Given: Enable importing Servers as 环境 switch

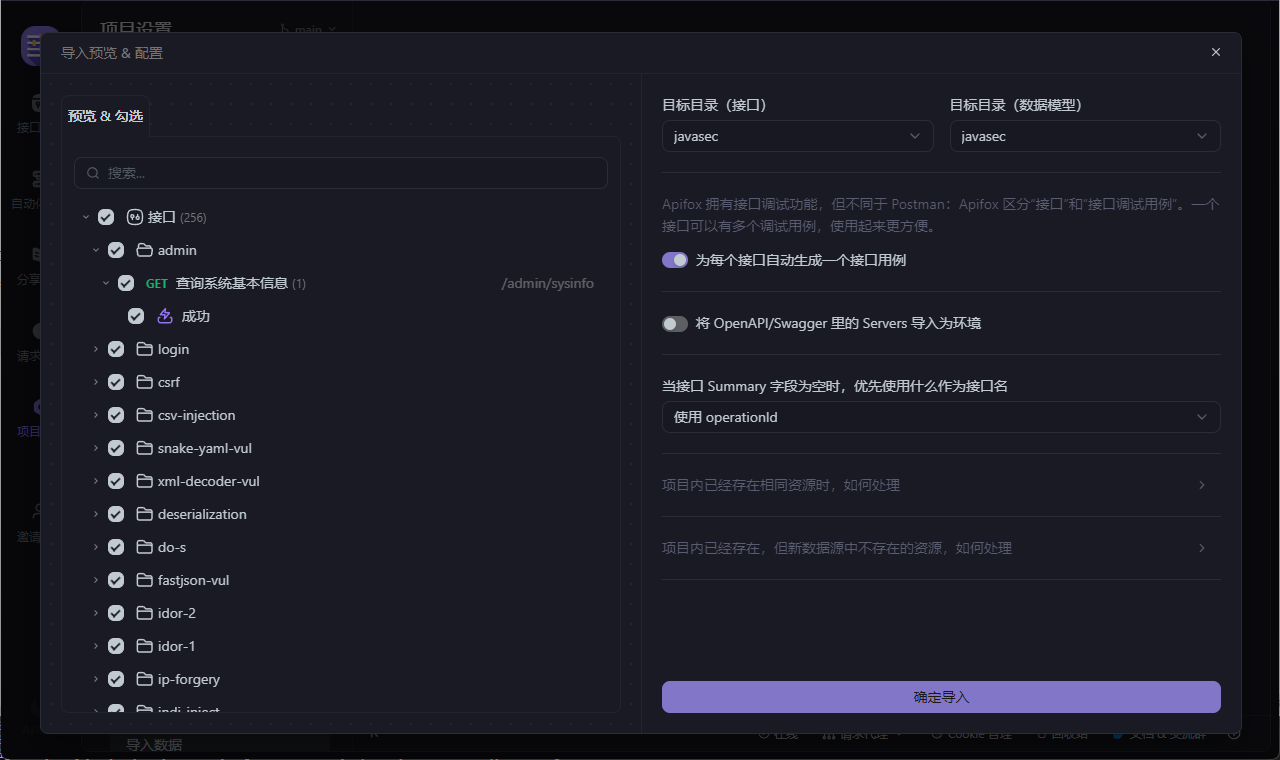Looking at the screenshot, I should [x=675, y=324].
